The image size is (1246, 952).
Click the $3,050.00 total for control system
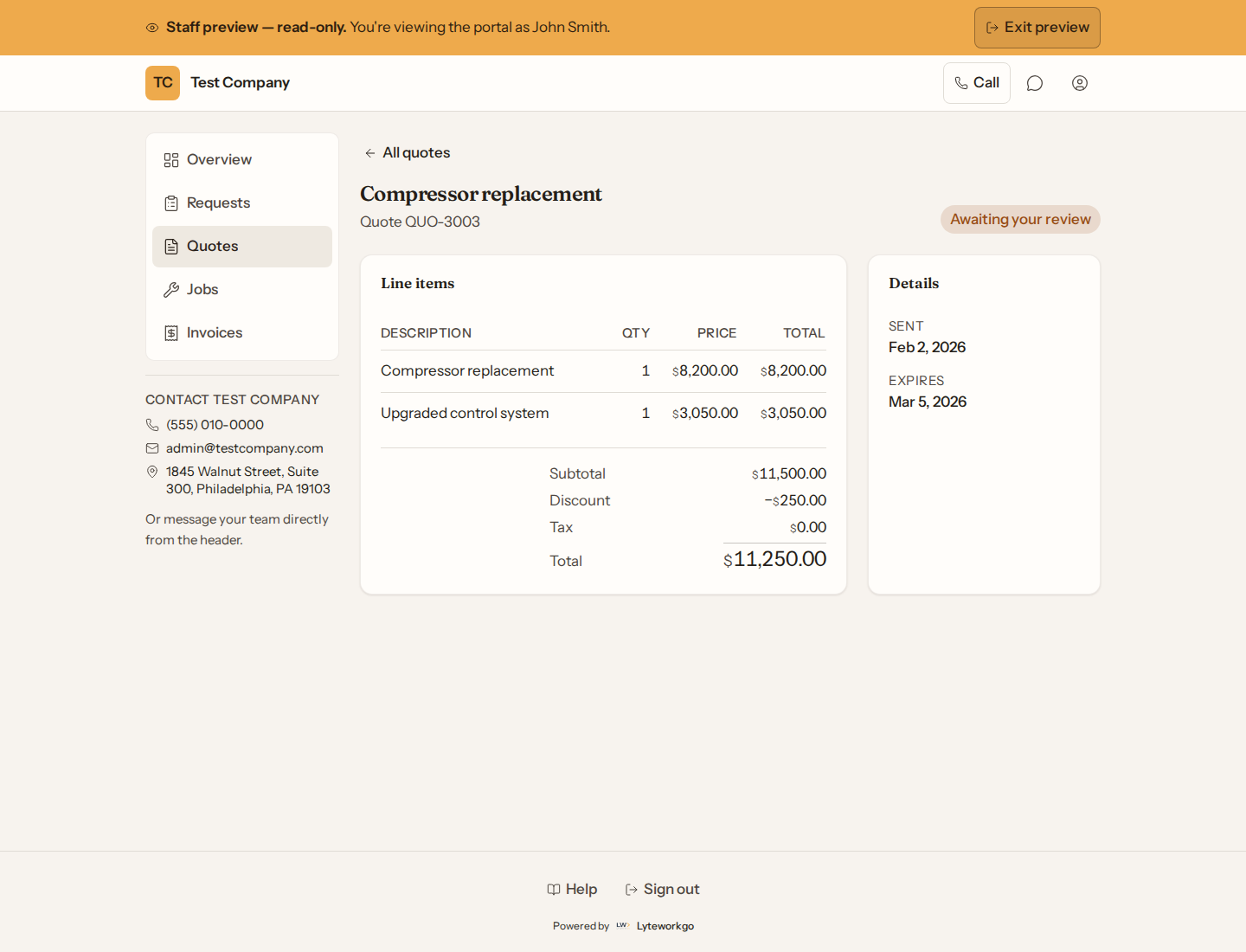(x=793, y=413)
